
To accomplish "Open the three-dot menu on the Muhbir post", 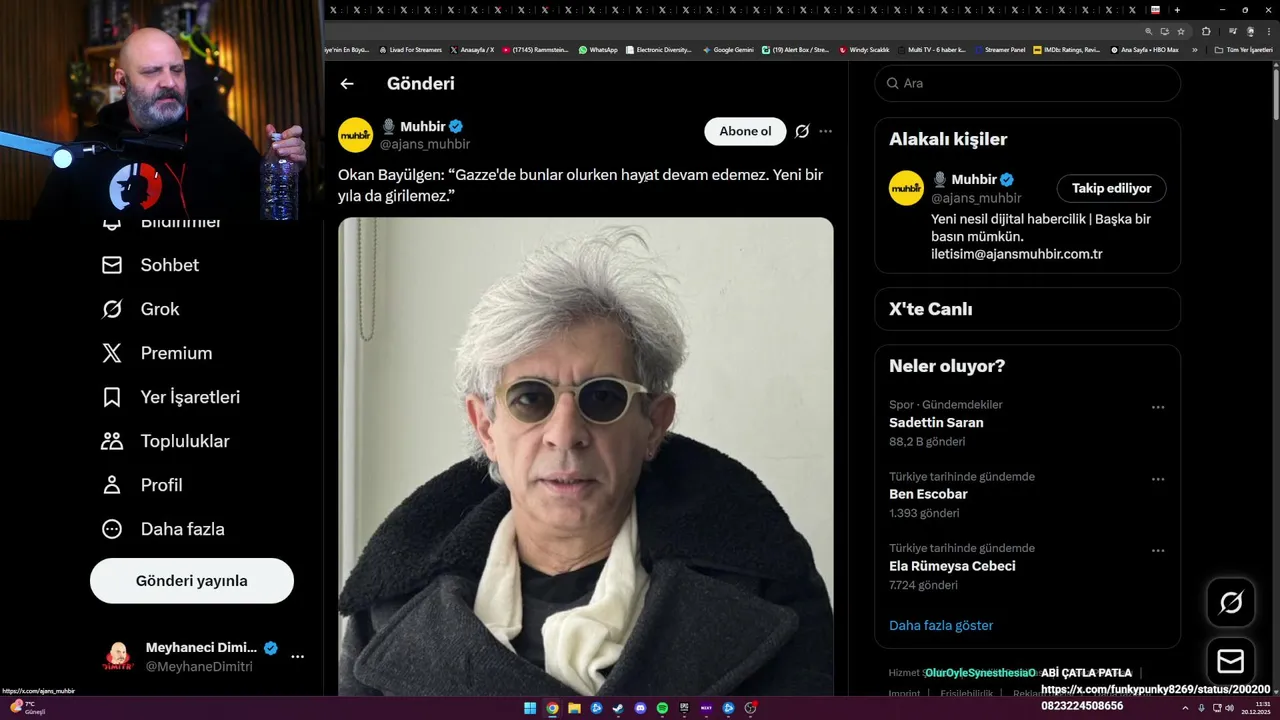I will coord(825,131).
